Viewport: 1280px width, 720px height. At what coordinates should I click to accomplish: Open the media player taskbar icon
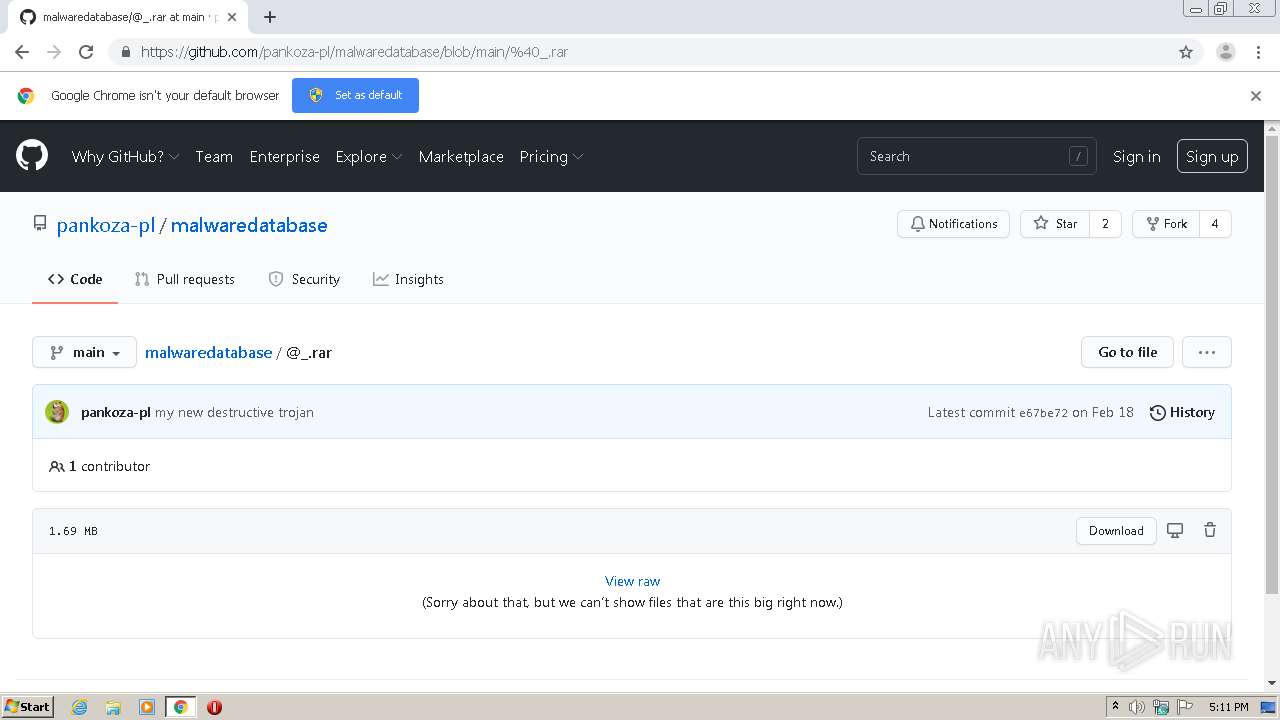click(x=147, y=707)
